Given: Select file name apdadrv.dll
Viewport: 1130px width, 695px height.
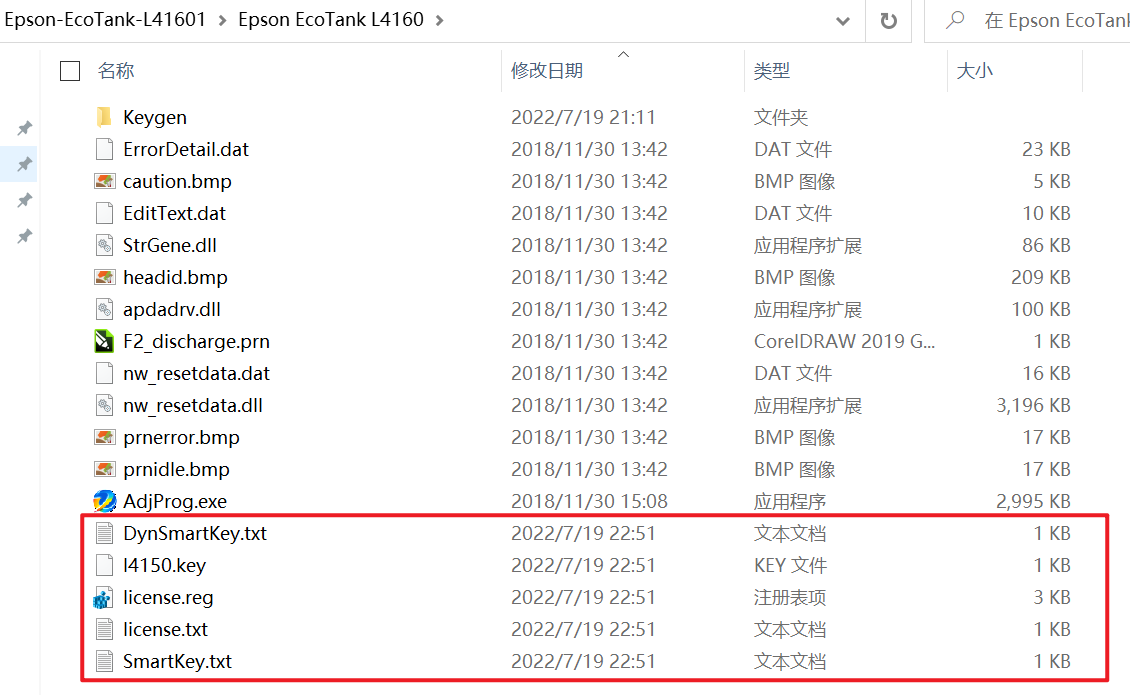Looking at the screenshot, I should (x=172, y=309).
